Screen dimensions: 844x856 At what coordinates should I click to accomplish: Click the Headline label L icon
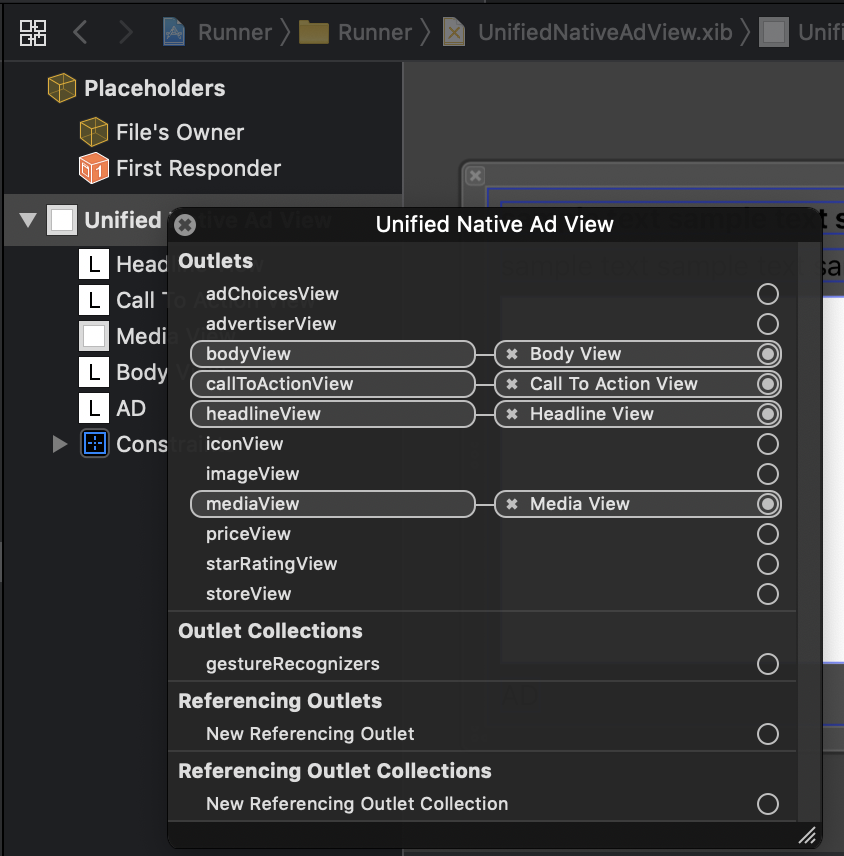pyautogui.click(x=94, y=264)
